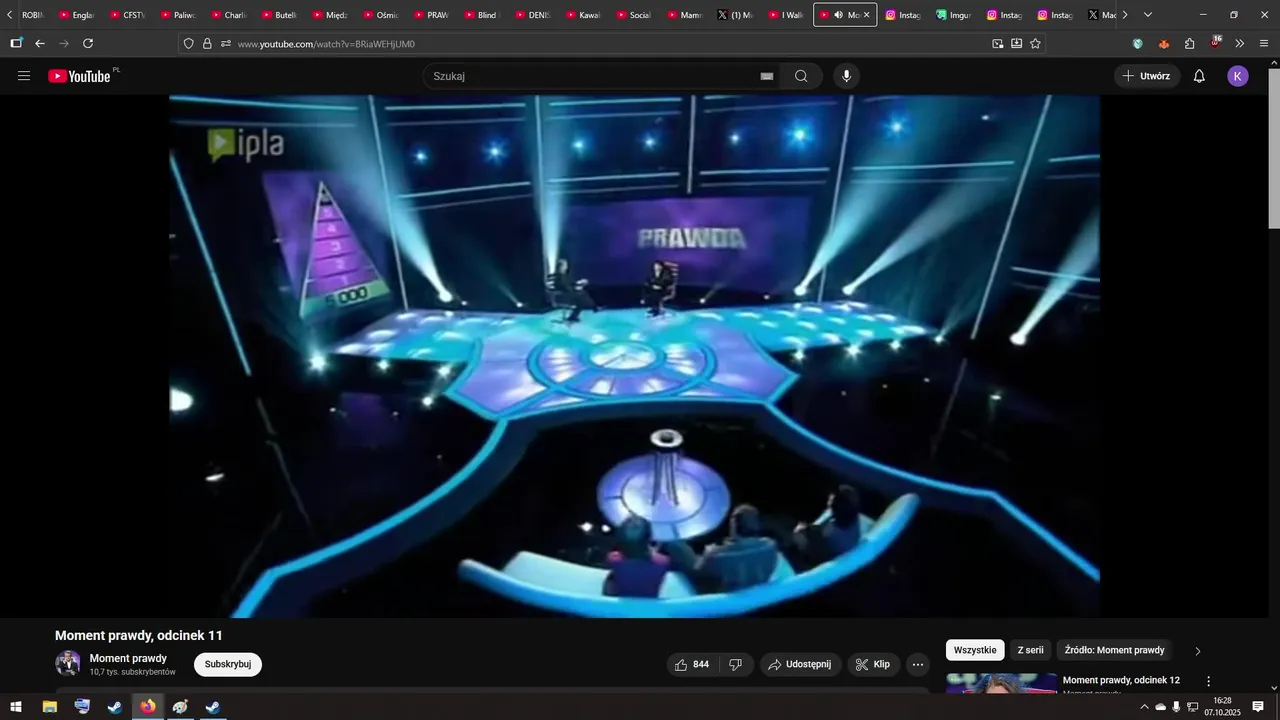Screen dimensions: 1280x720
Task: Open the Windows notification center
Action: coord(1258,707)
